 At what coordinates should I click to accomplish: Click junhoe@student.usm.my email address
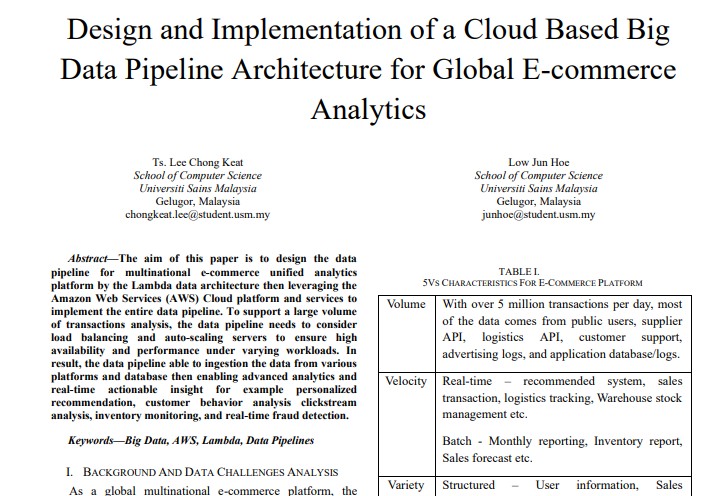coord(538,214)
